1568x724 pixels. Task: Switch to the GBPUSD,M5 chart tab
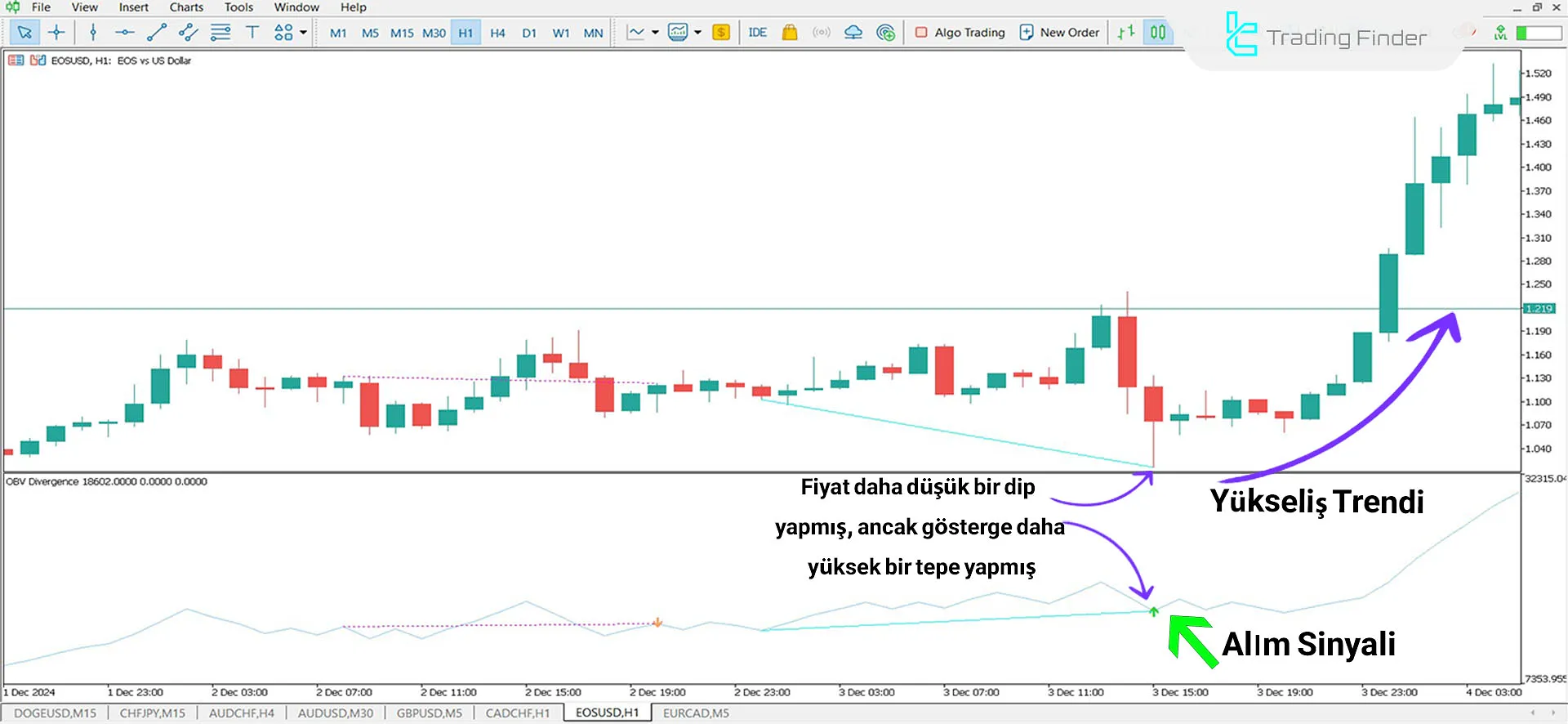coord(429,713)
